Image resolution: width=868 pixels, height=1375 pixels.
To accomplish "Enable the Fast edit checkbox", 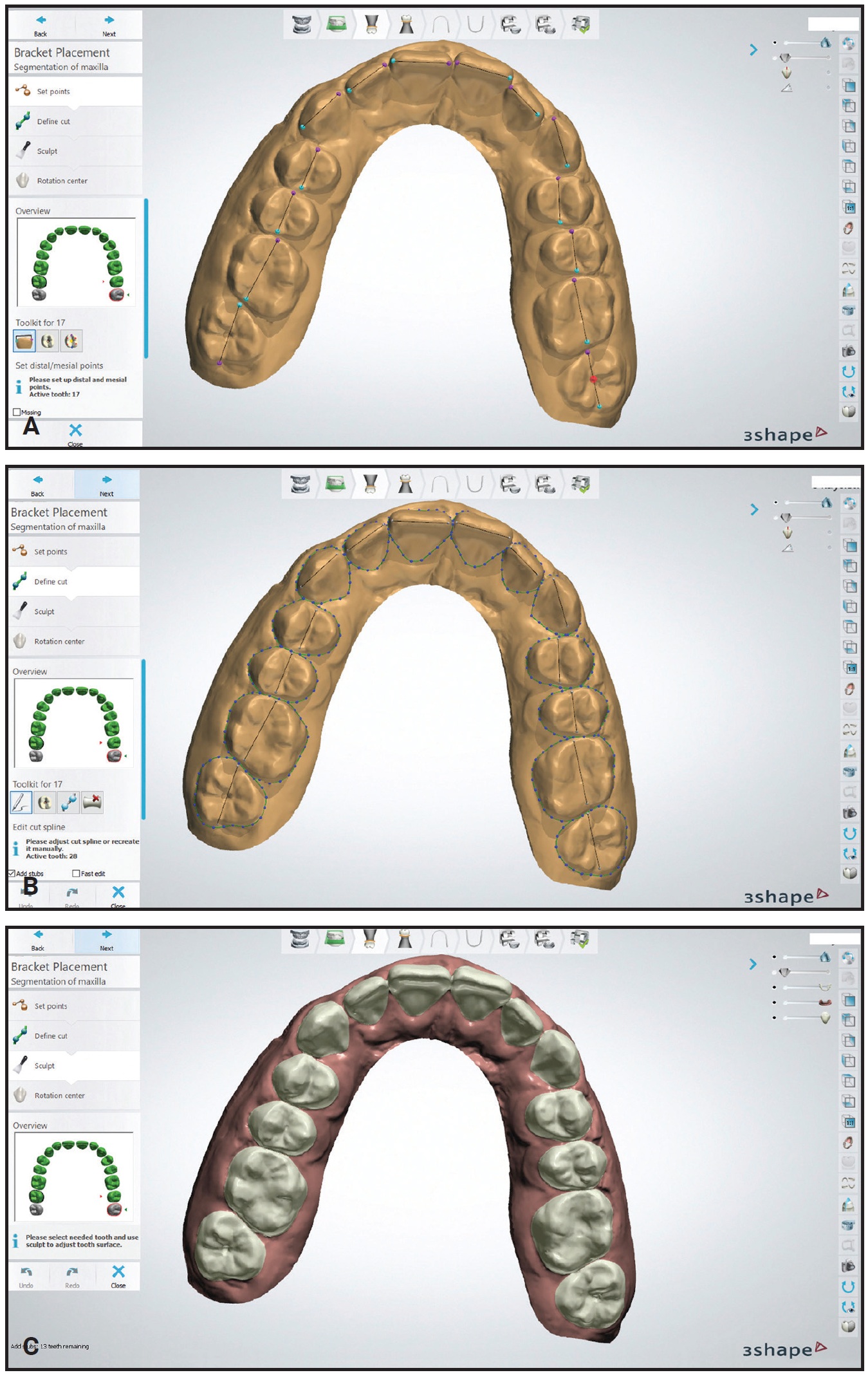I will tap(76, 874).
